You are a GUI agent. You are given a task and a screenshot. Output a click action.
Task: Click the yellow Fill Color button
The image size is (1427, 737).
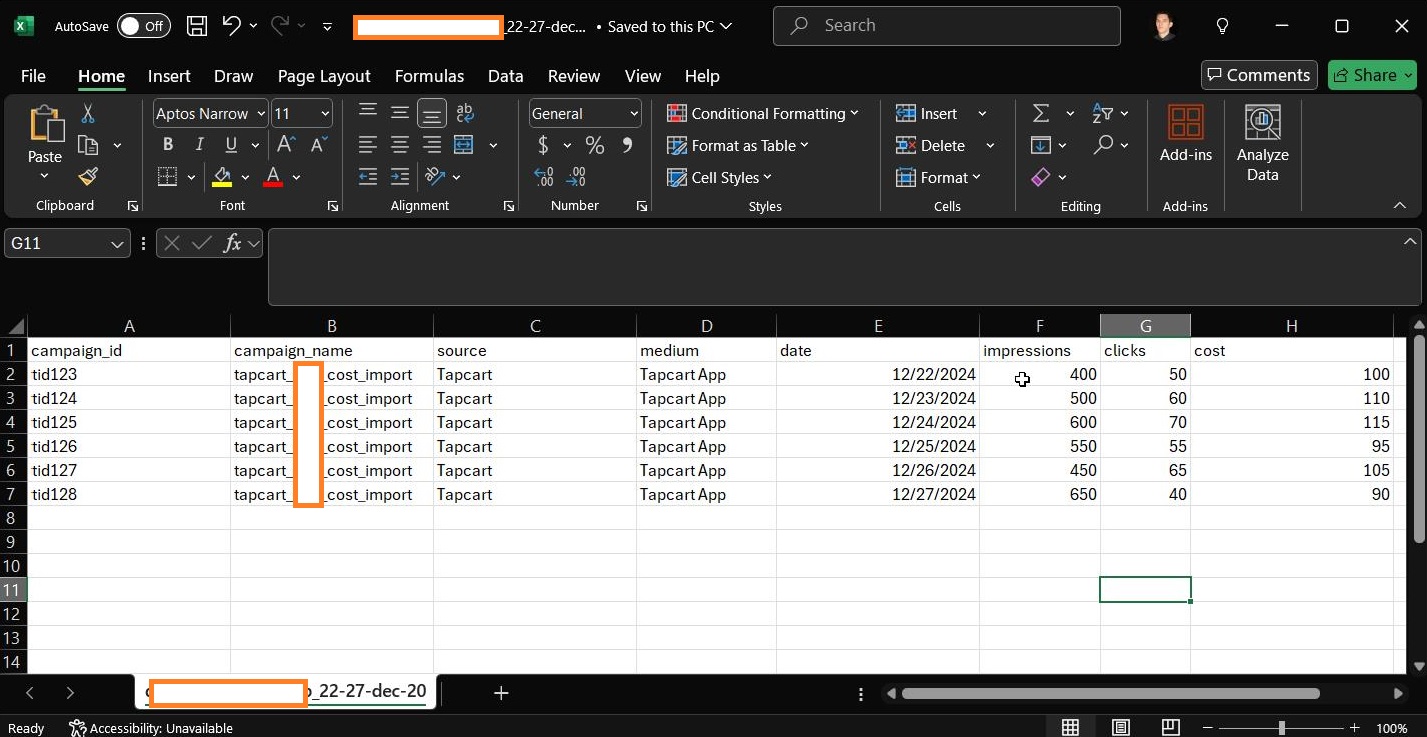[222, 177]
